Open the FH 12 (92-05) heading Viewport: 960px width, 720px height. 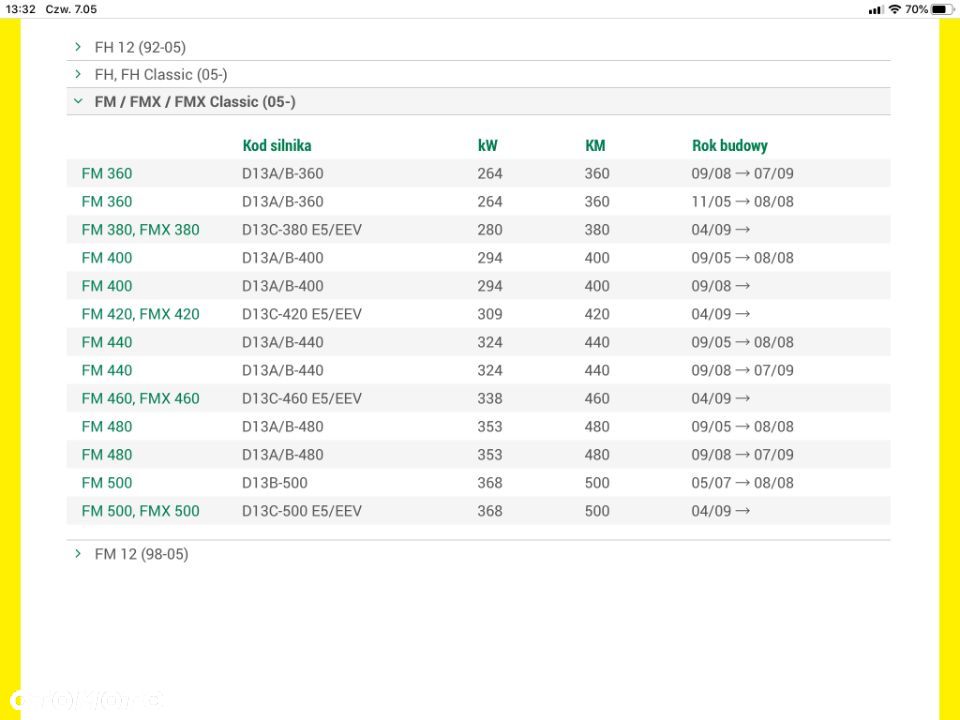click(x=140, y=47)
